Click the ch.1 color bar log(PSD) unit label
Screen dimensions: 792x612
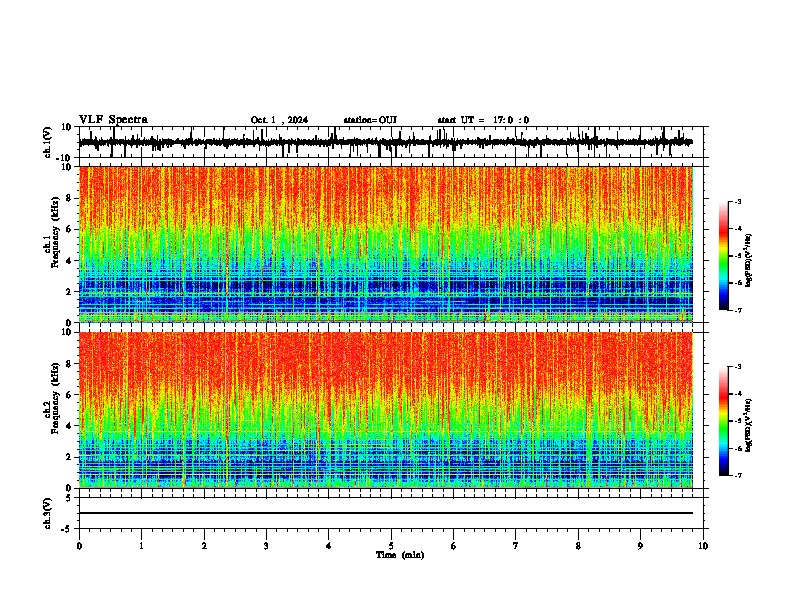click(x=748, y=261)
